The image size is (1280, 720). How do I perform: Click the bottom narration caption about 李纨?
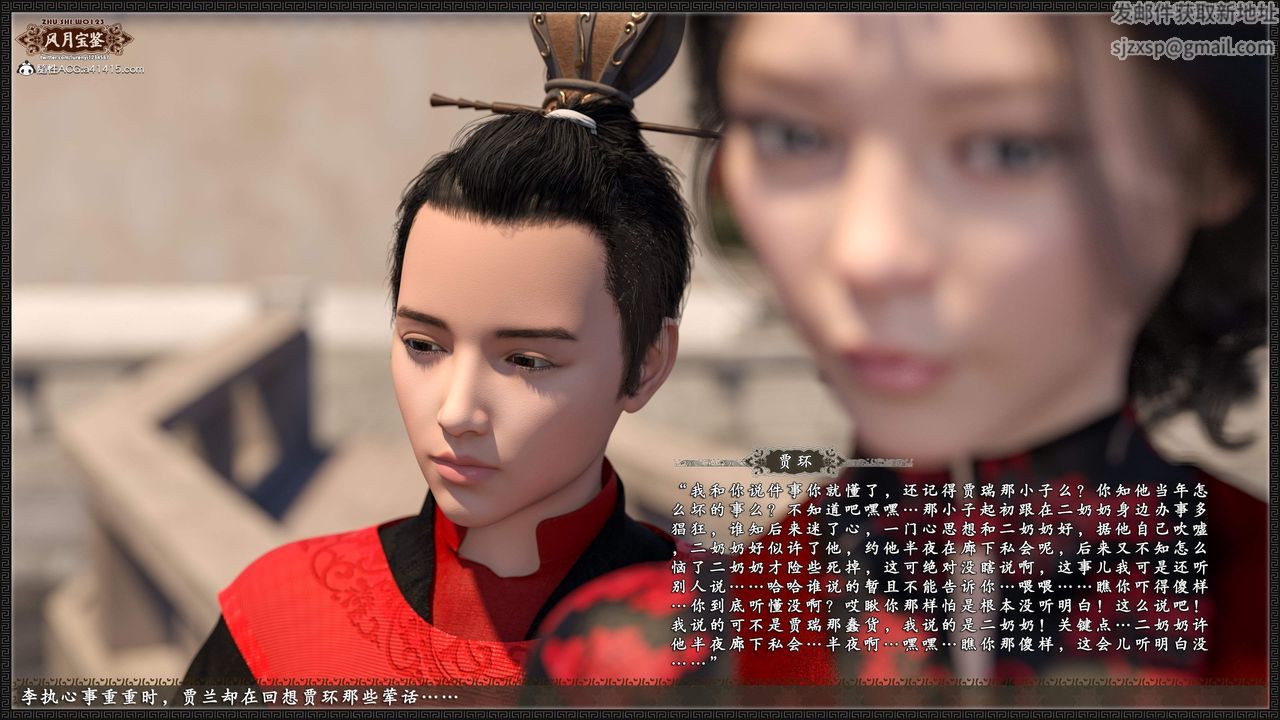(x=238, y=696)
